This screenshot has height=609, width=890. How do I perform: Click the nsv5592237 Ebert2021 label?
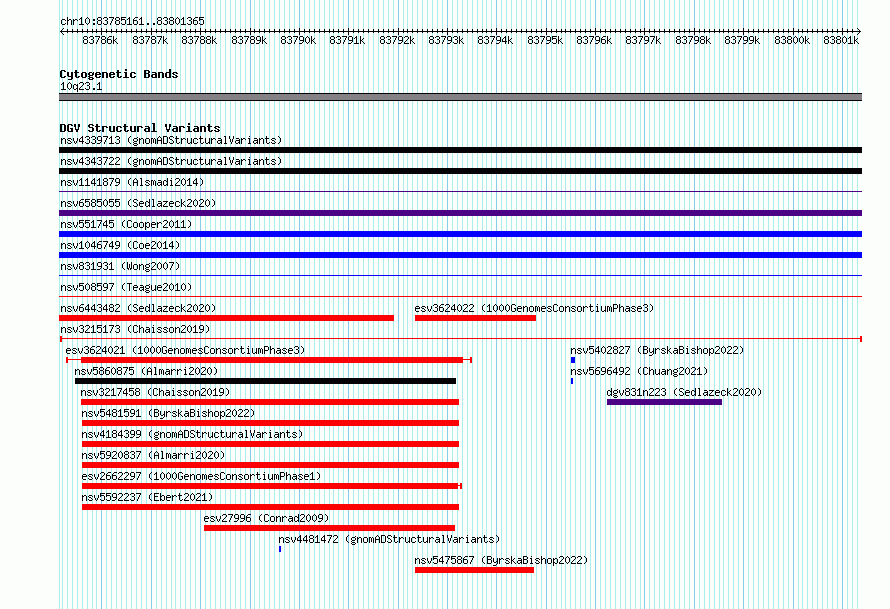coord(147,497)
